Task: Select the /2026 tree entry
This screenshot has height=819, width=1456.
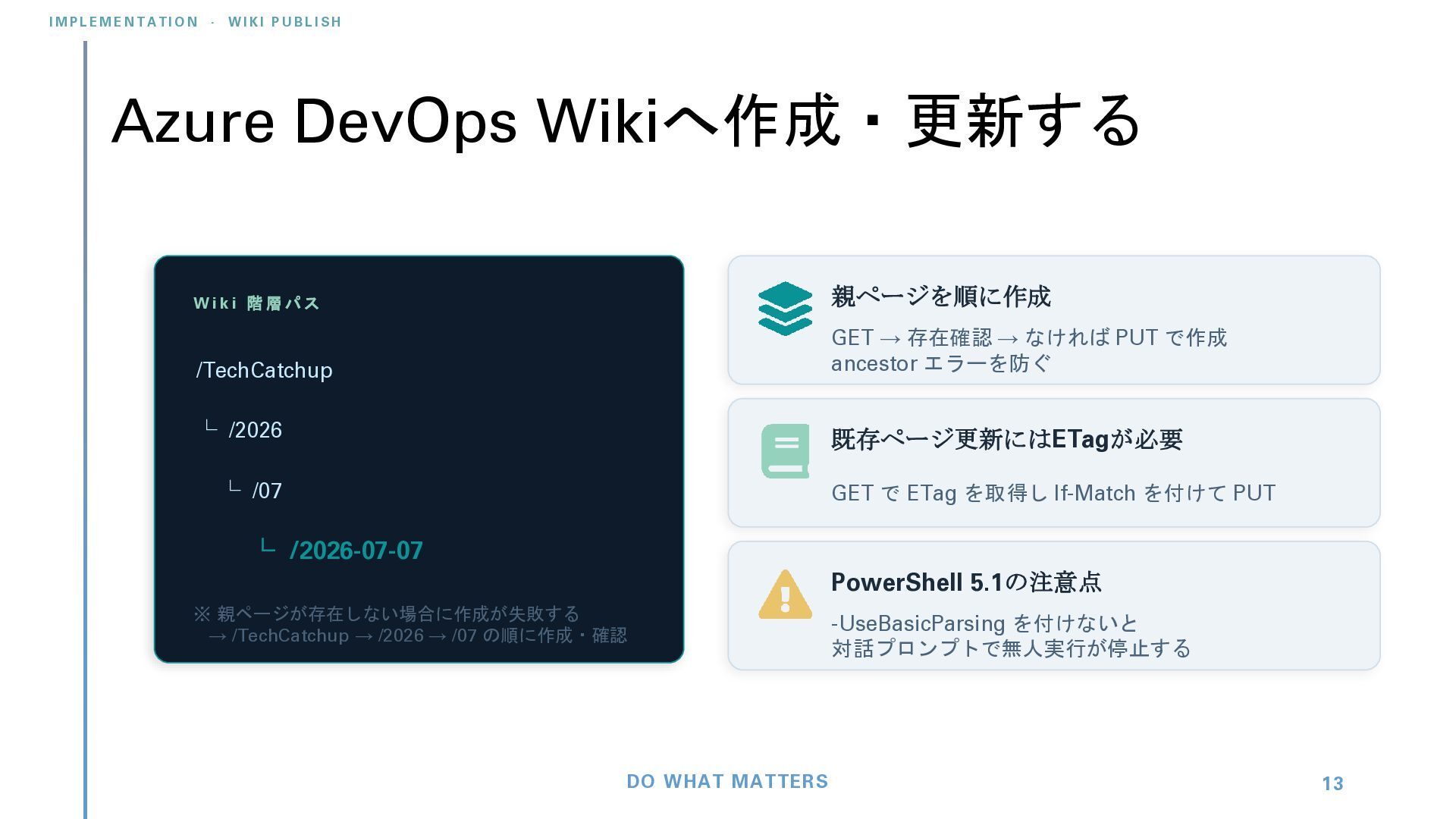Action: (255, 430)
